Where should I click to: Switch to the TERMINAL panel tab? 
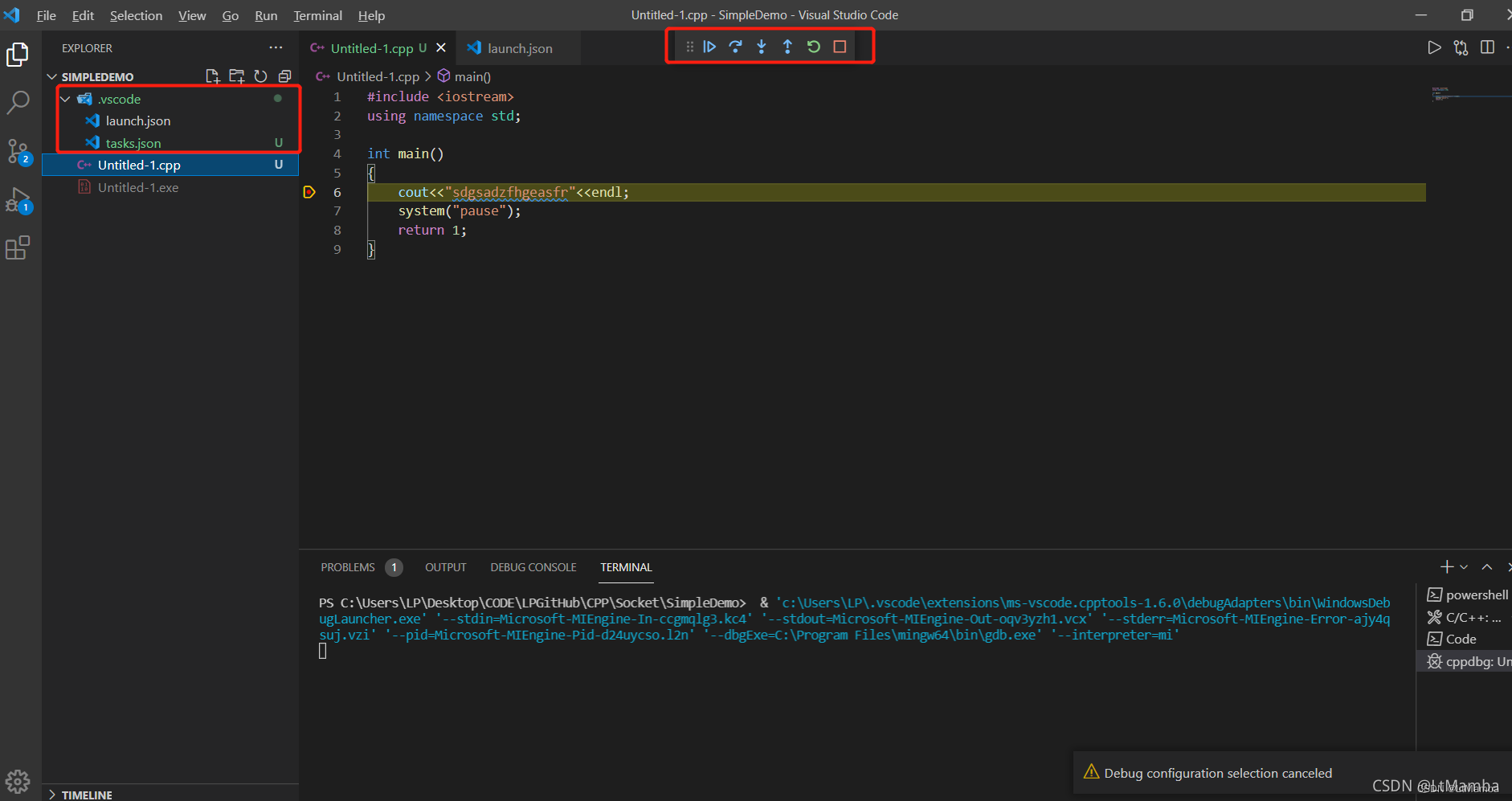pos(626,567)
